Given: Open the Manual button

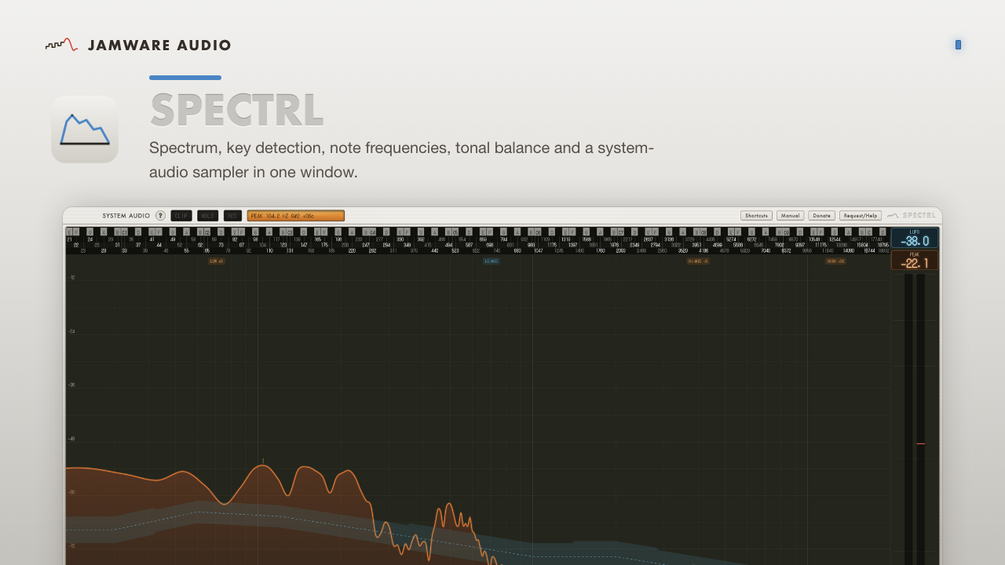Looking at the screenshot, I should pyautogui.click(x=790, y=216).
